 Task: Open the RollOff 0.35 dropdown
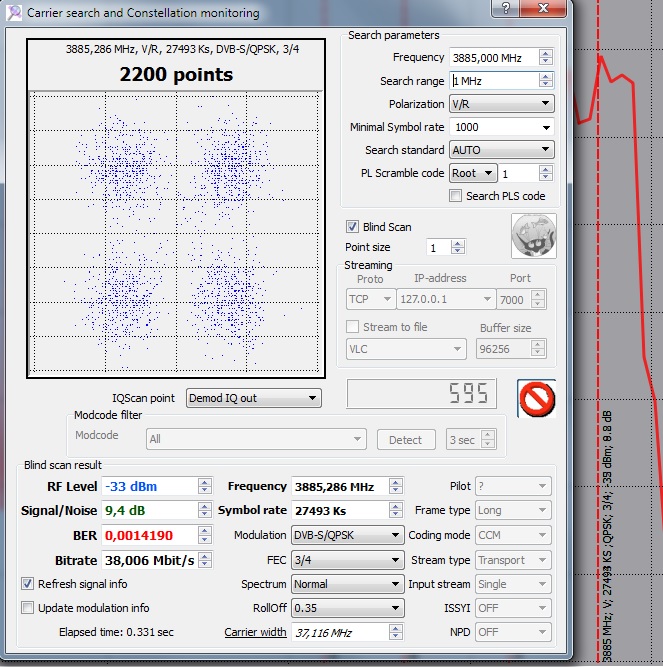(x=347, y=608)
